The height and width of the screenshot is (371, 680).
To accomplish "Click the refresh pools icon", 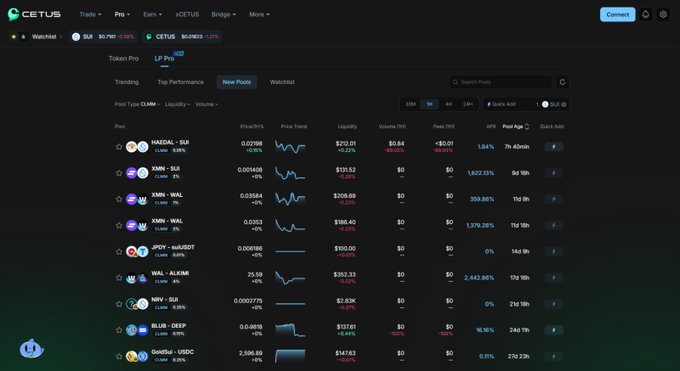I will tap(562, 82).
